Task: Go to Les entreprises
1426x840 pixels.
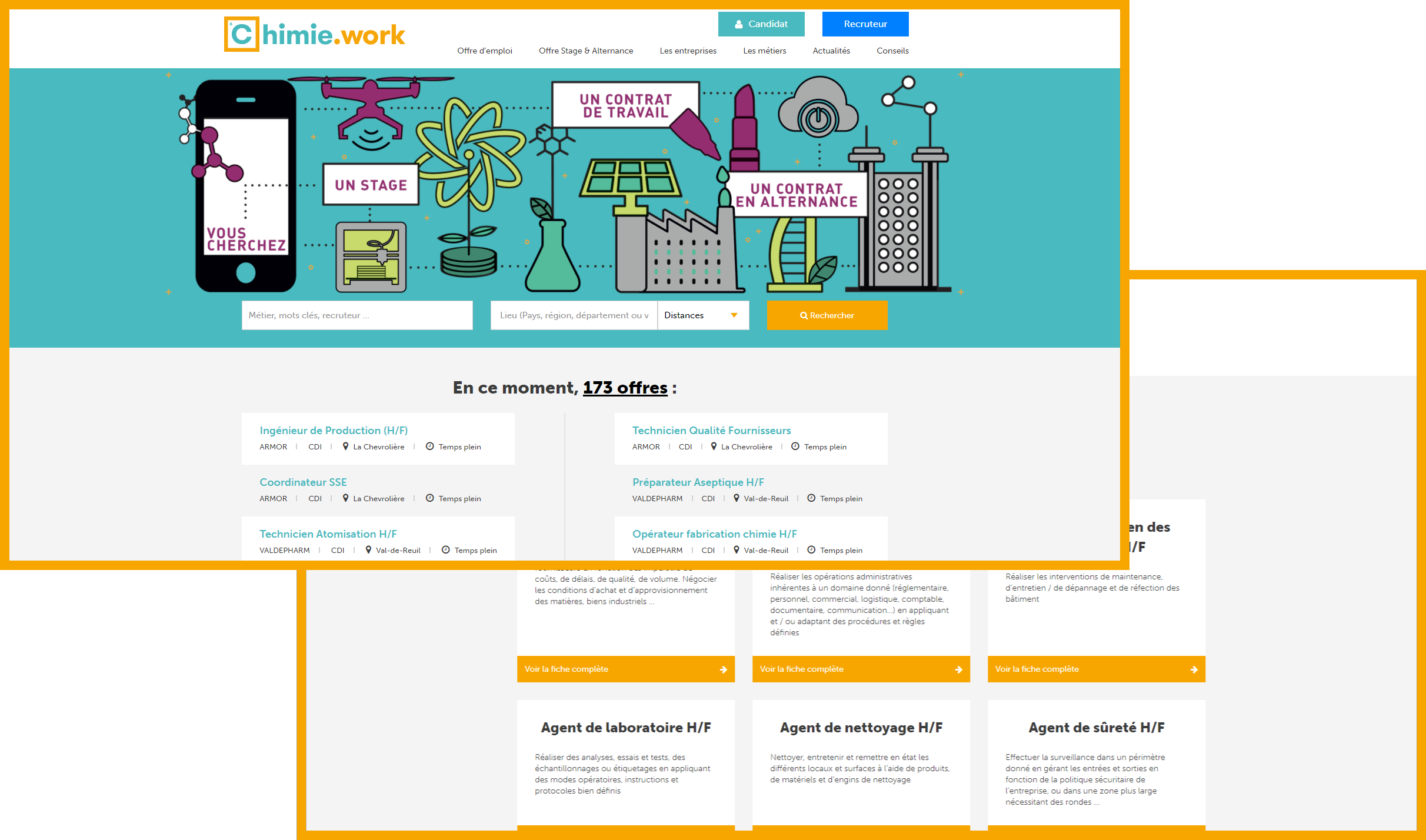Action: [688, 51]
